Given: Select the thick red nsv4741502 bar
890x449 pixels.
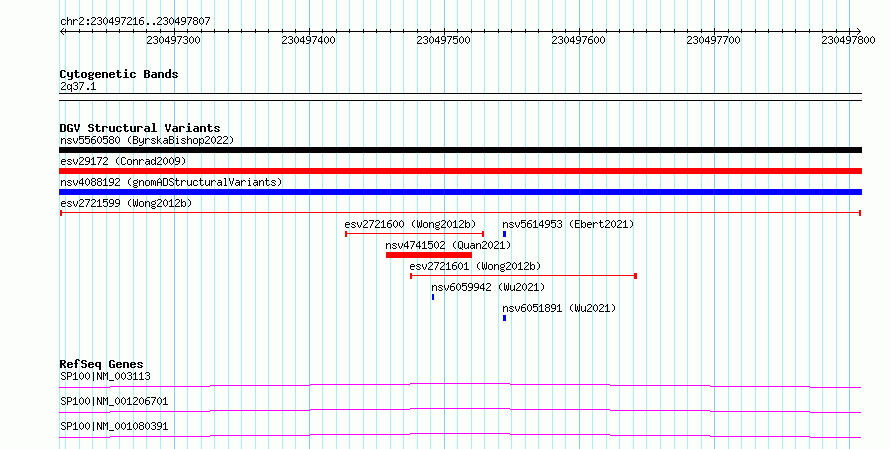Looking at the screenshot, I should 429,255.
